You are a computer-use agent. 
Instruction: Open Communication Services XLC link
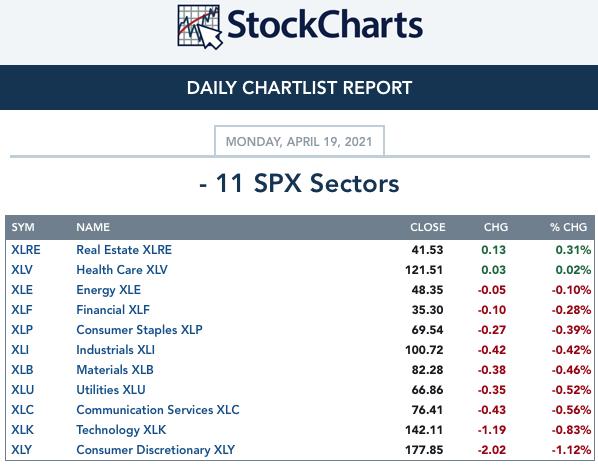[158, 410]
